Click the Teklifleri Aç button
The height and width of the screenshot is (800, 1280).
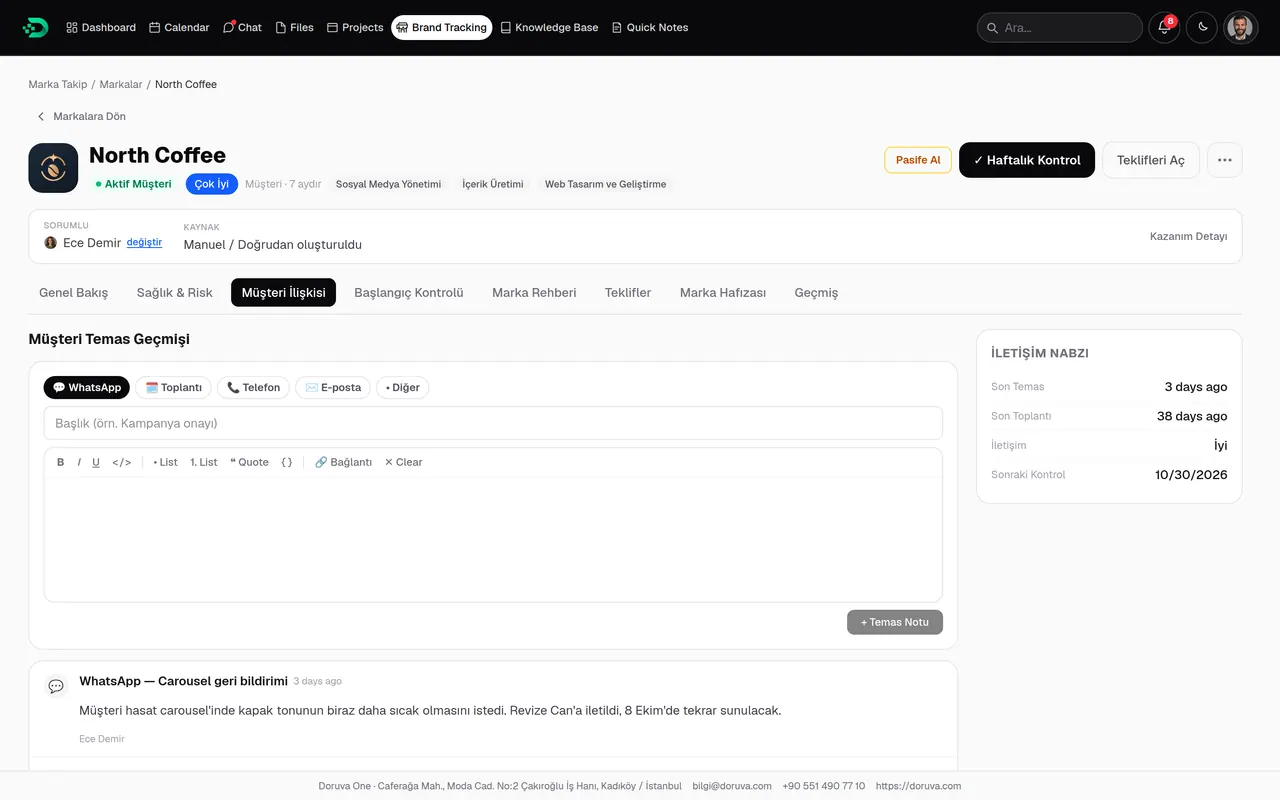click(1151, 160)
